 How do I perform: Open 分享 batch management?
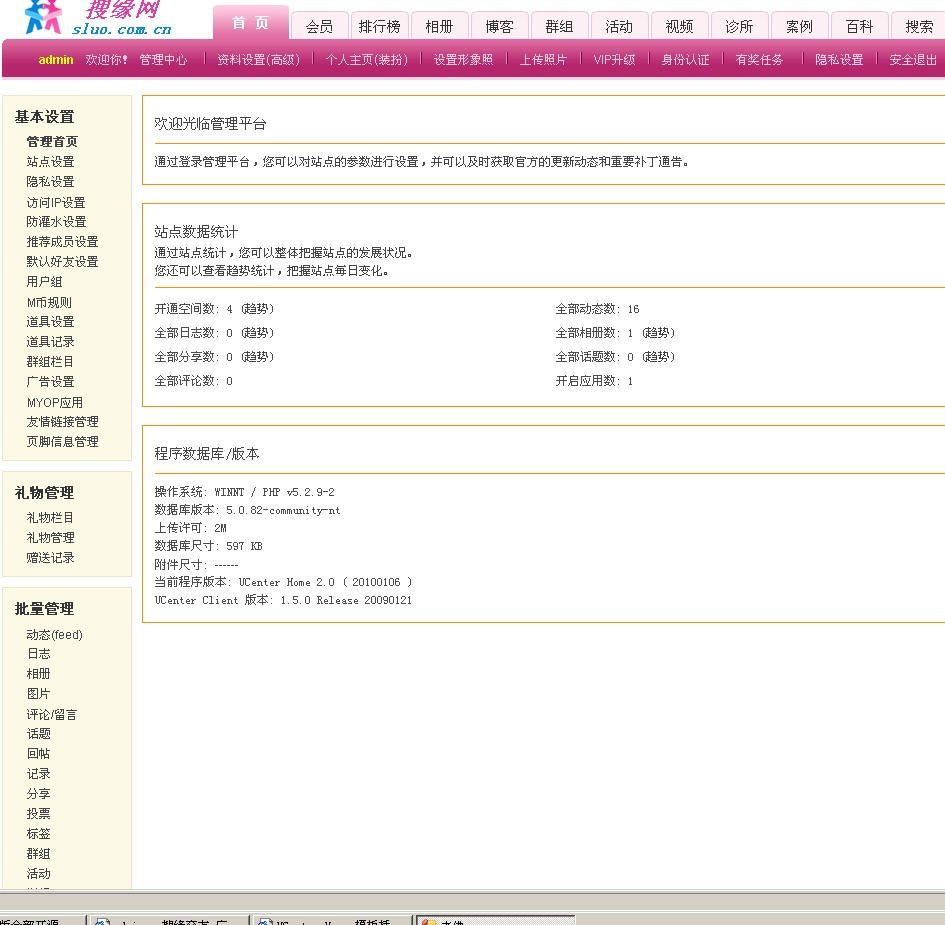pos(39,794)
